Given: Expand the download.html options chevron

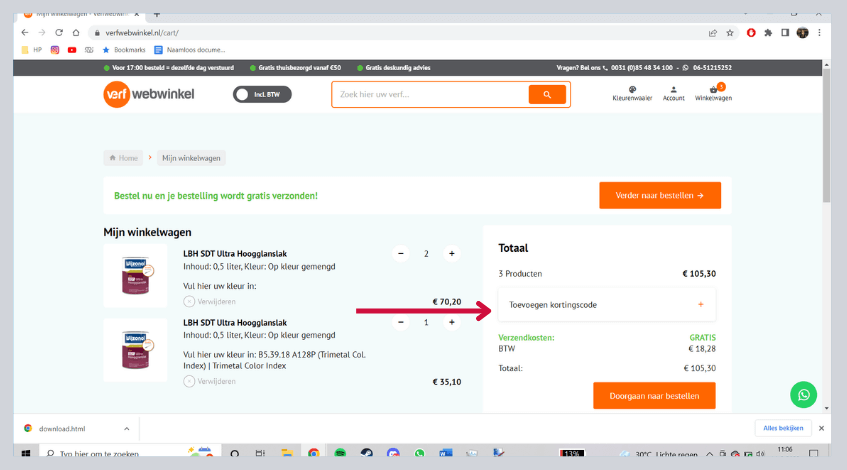Looking at the screenshot, I should pos(126,429).
